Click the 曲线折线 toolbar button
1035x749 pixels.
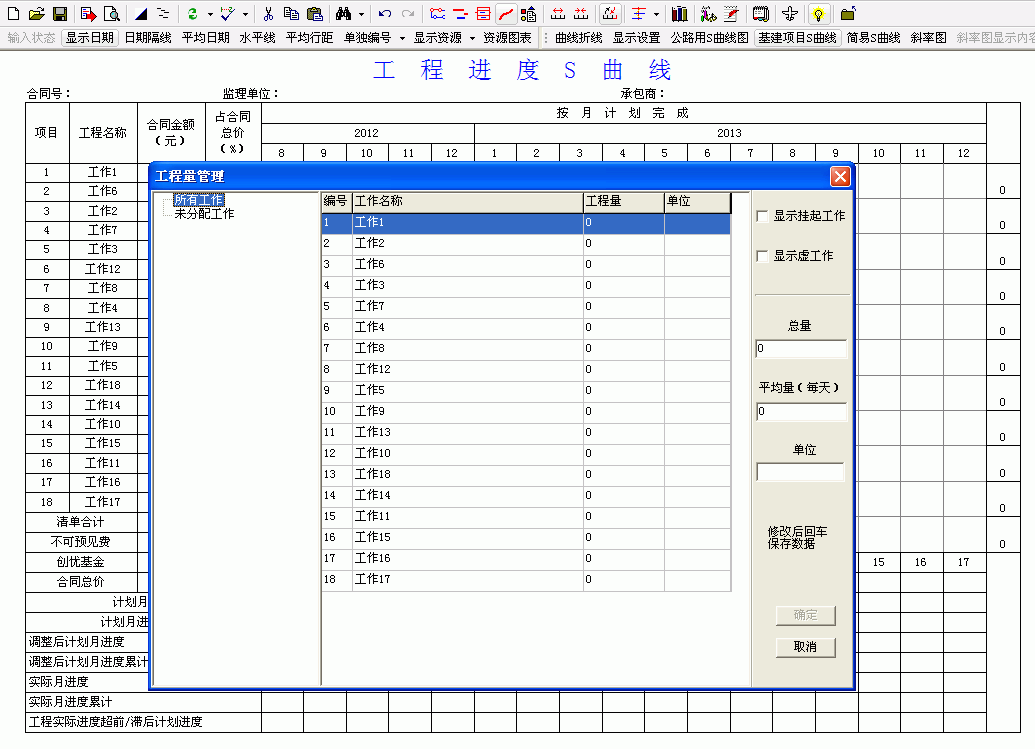pyautogui.click(x=578, y=38)
